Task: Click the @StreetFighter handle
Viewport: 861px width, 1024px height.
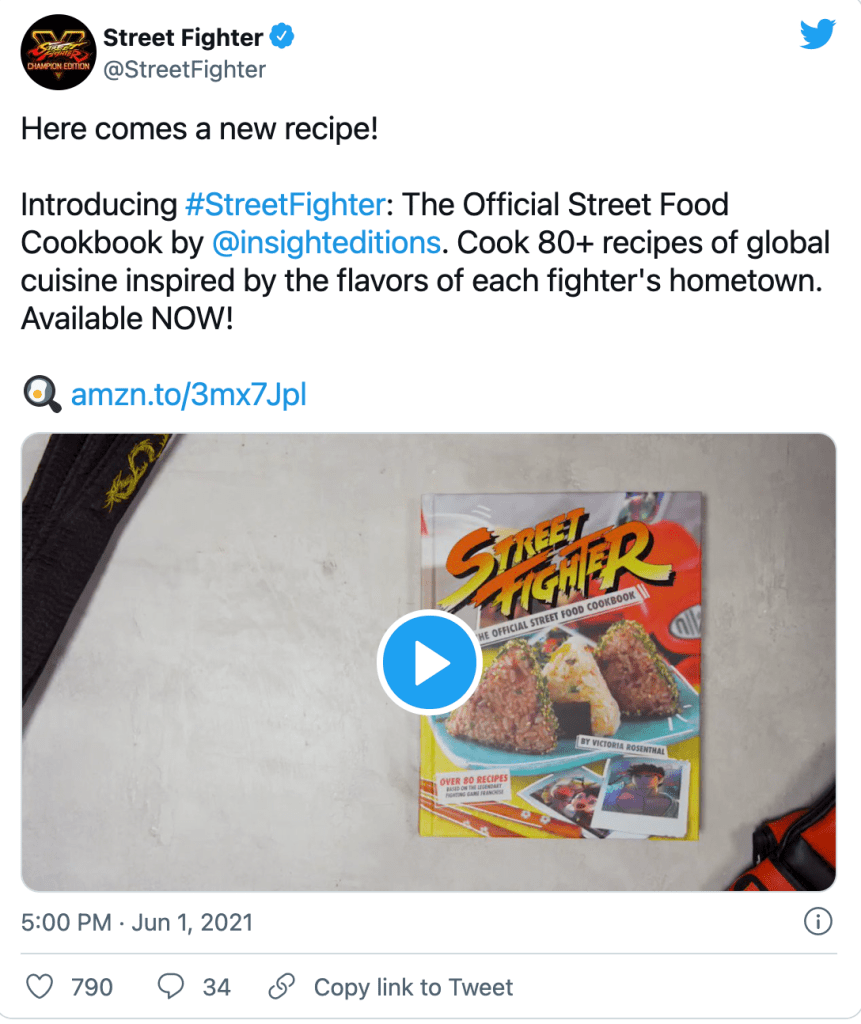Action: 185,69
